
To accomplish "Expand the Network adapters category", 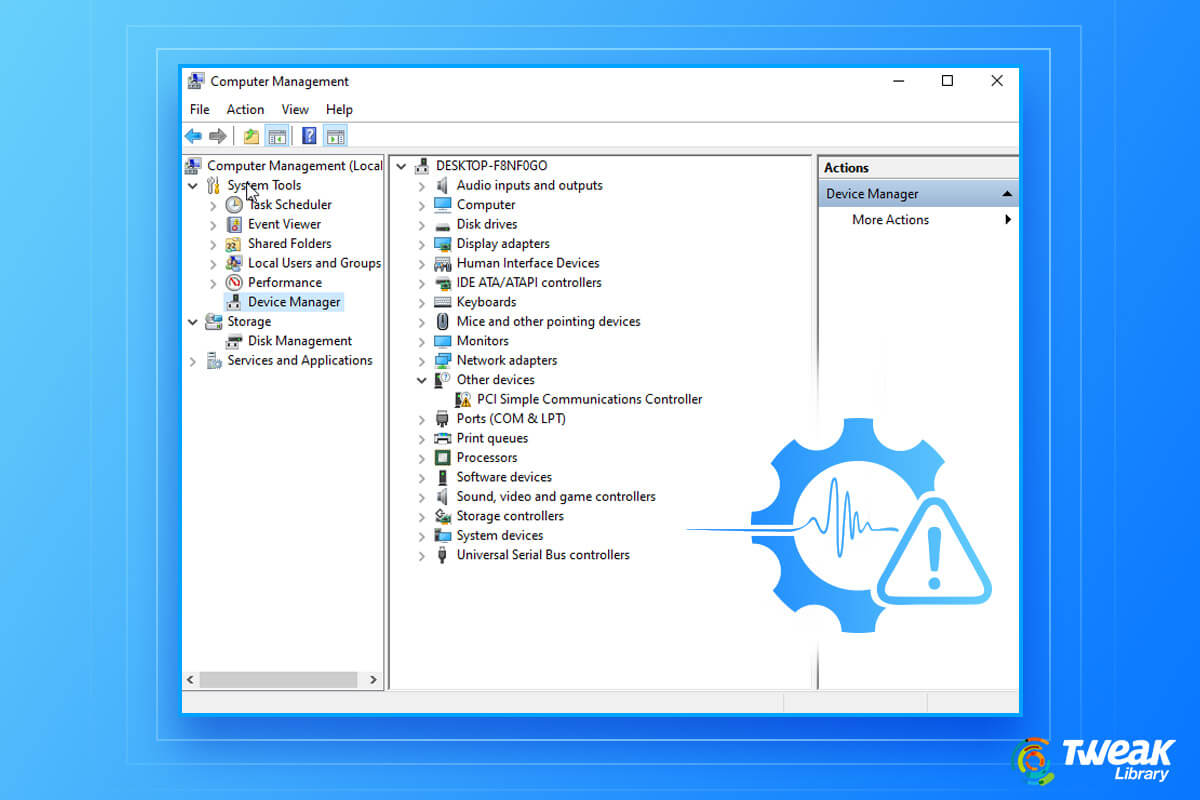I will tap(422, 360).
